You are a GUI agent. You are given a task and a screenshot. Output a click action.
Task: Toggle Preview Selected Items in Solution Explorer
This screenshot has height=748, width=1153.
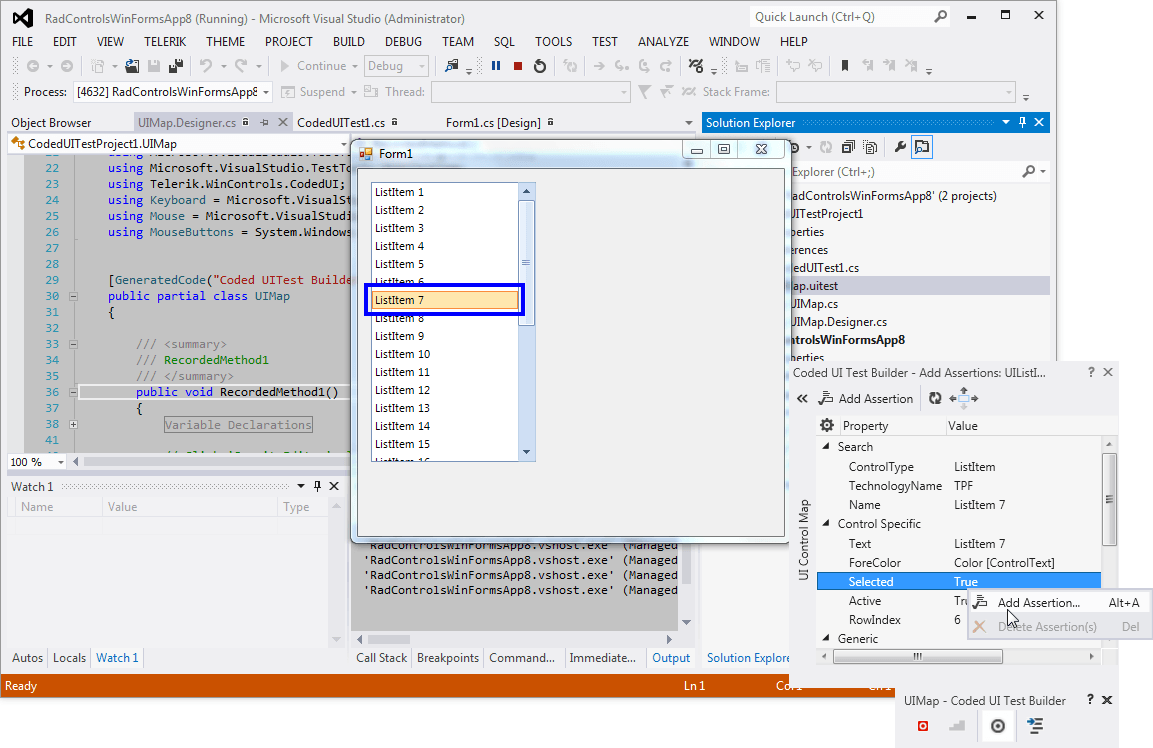pyautogui.click(x=922, y=147)
